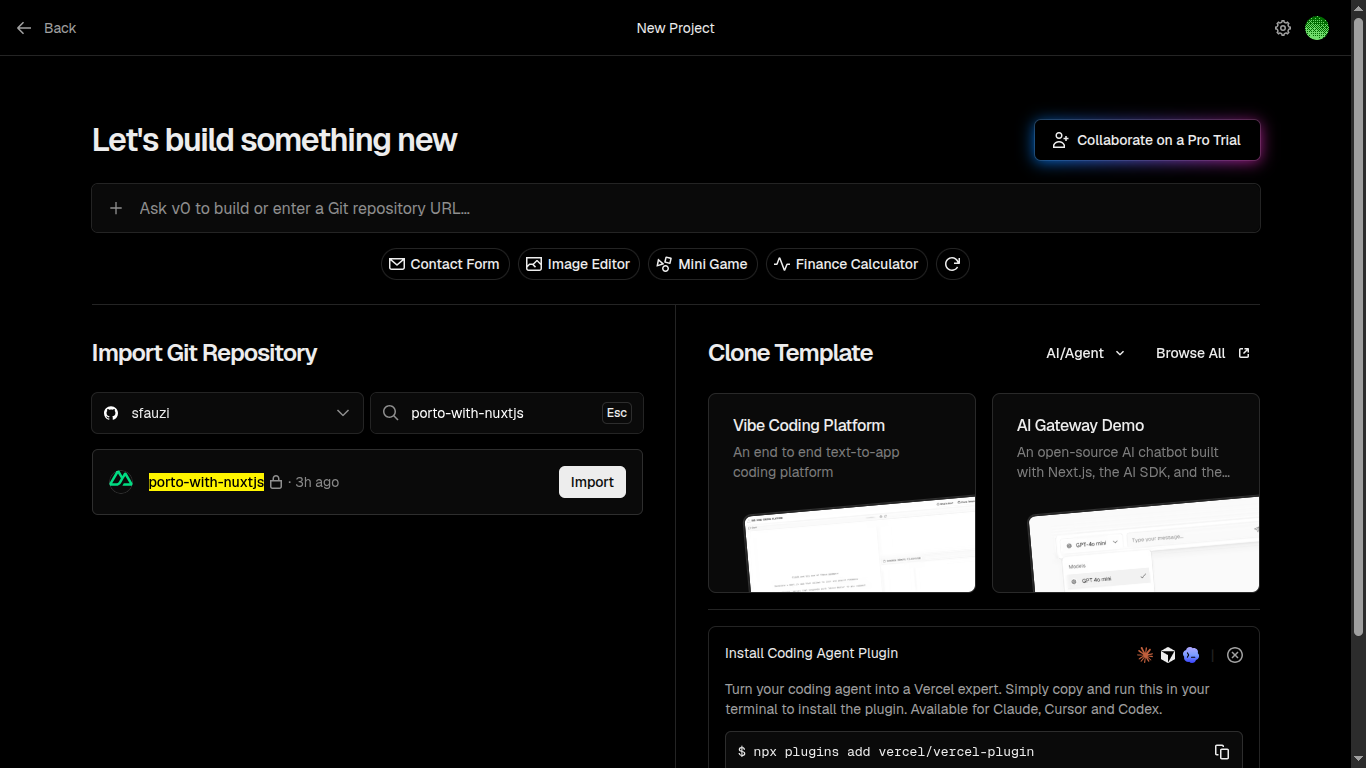Click the GitHub logo in account selector

coord(111,413)
